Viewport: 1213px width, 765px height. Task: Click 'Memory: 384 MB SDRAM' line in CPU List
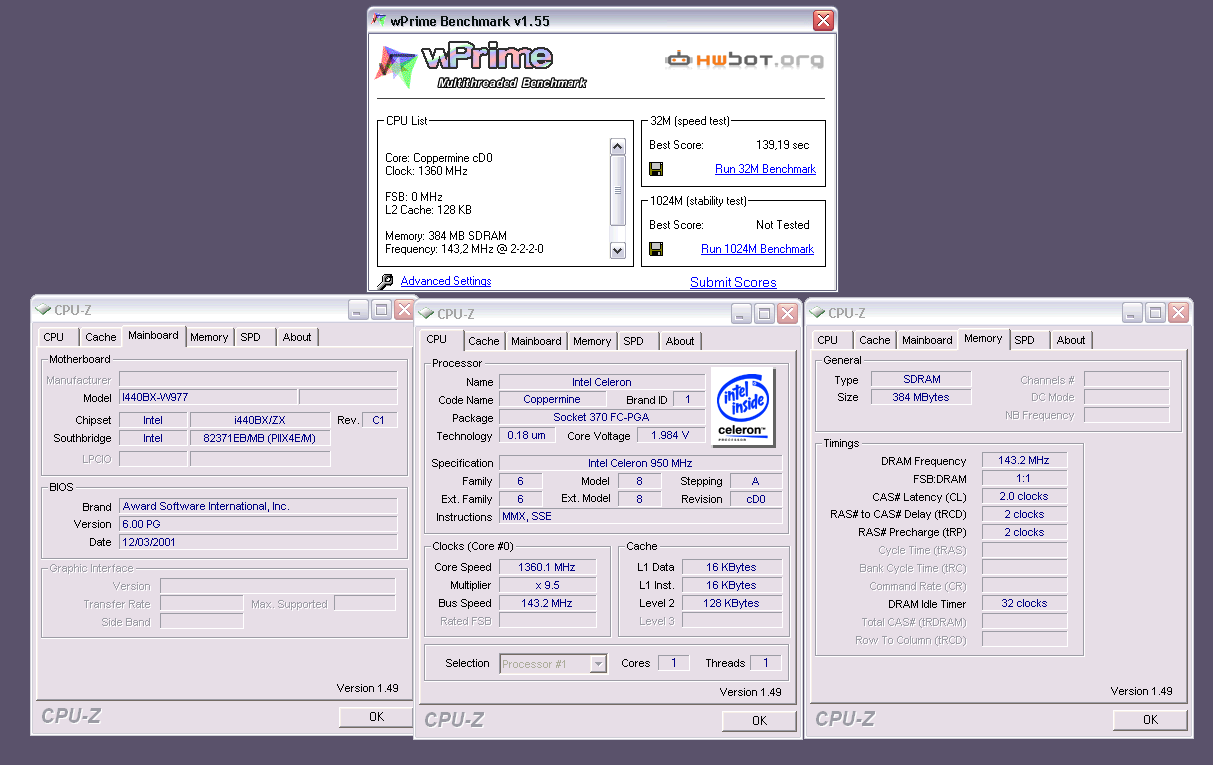click(446, 236)
